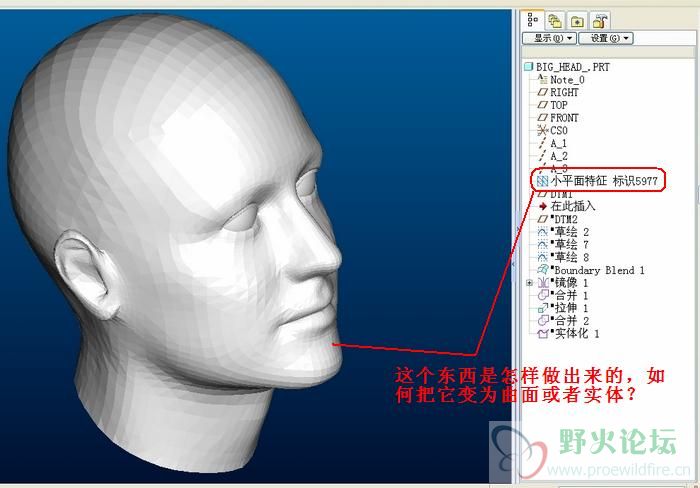Click the 合并 2 merge feature
The height and width of the screenshot is (488, 700).
tap(563, 321)
